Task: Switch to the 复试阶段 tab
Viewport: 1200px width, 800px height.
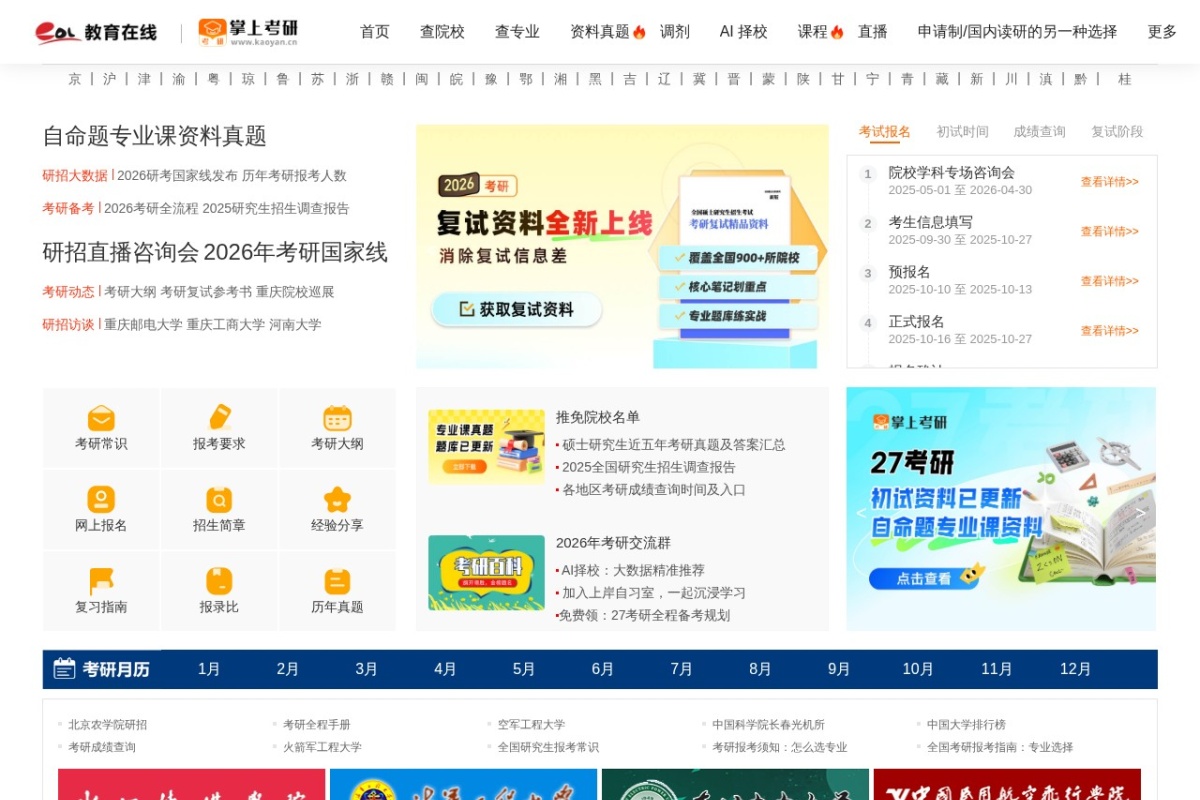Action: pos(1117,132)
